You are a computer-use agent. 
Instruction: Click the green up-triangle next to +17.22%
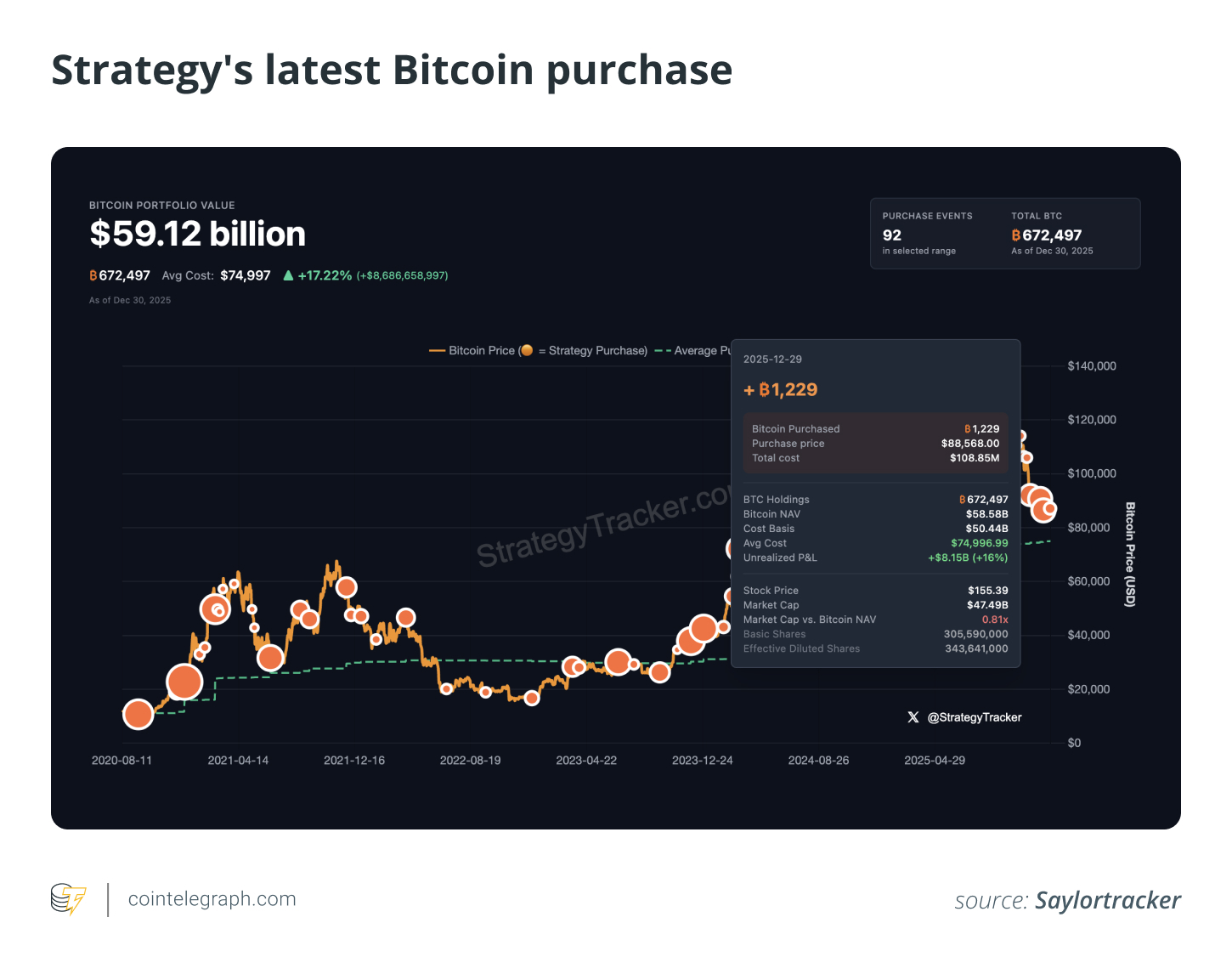(288, 275)
